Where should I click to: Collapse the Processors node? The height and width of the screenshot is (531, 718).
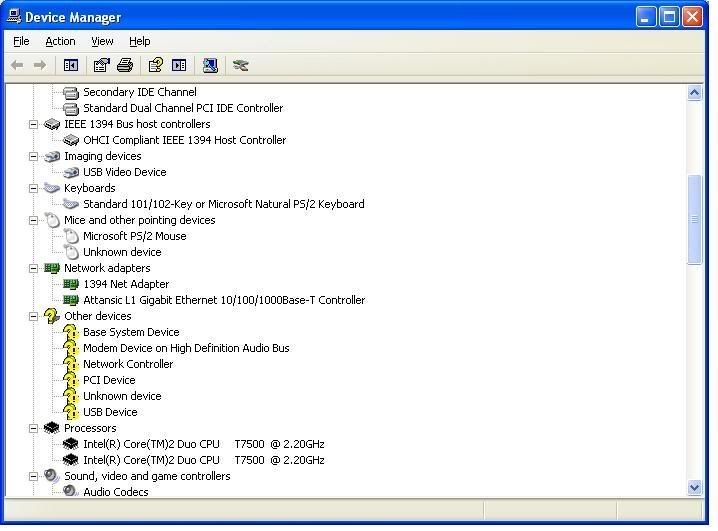(33, 428)
